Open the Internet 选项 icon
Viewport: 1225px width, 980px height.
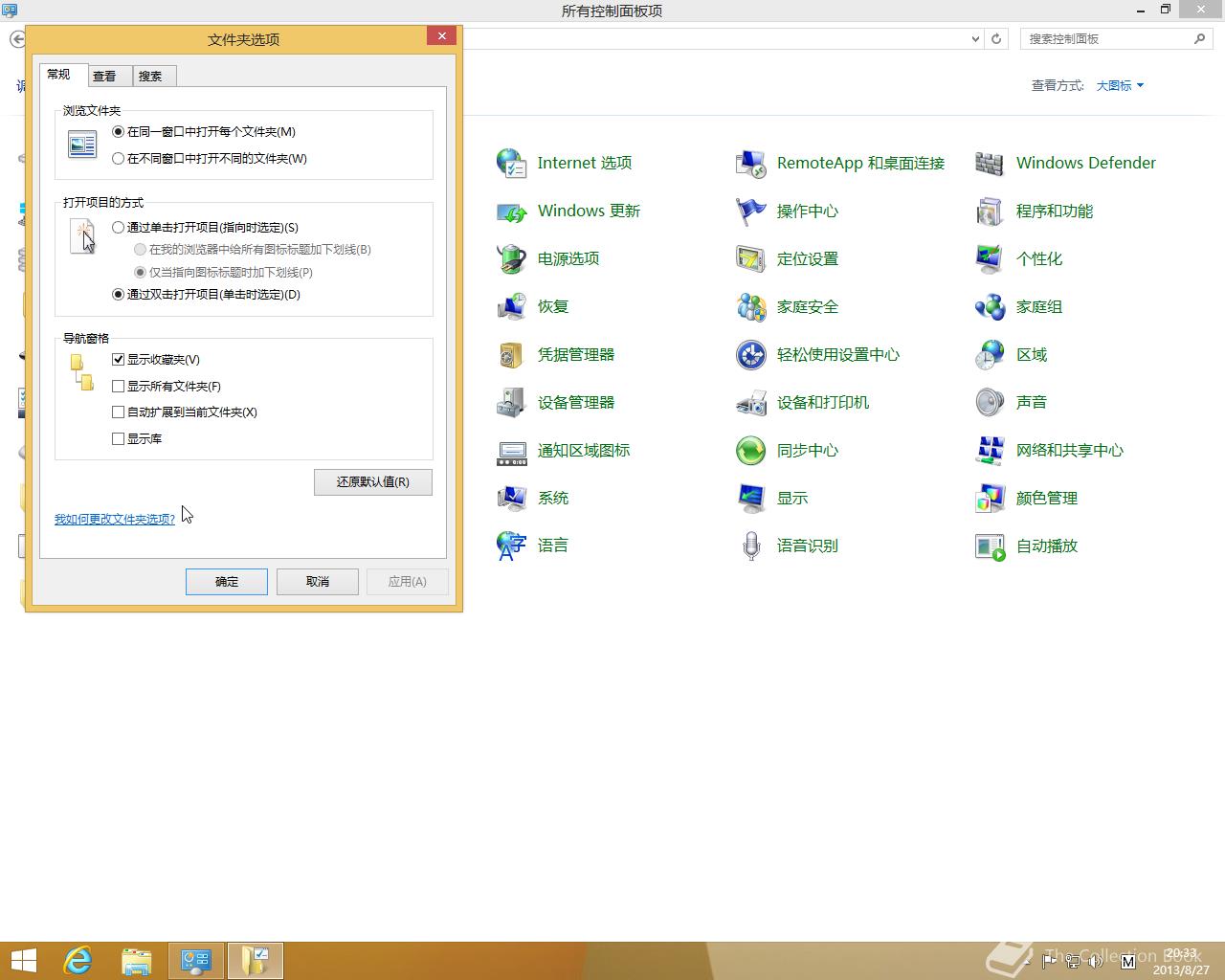point(511,163)
